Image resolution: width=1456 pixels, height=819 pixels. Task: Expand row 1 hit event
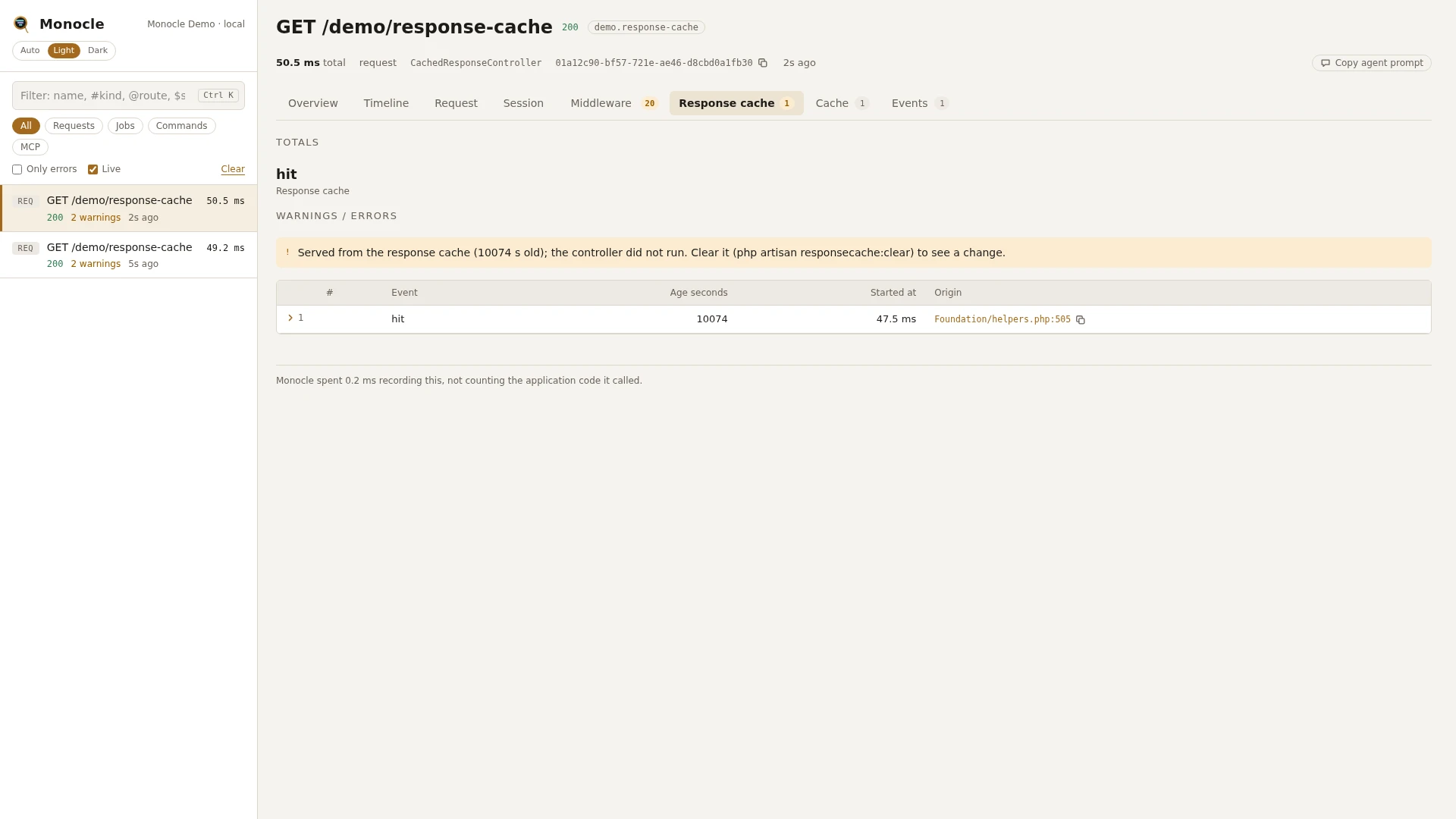290,318
